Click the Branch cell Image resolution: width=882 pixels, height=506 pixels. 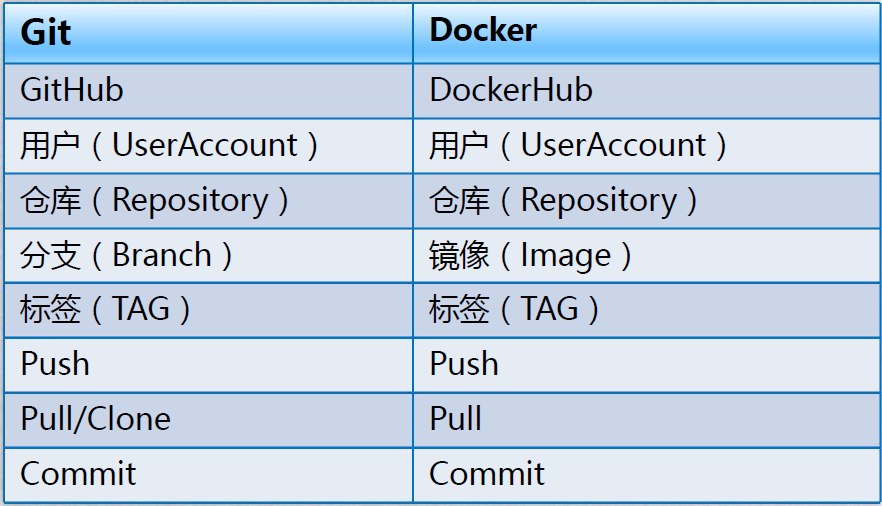pyautogui.click(x=126, y=256)
